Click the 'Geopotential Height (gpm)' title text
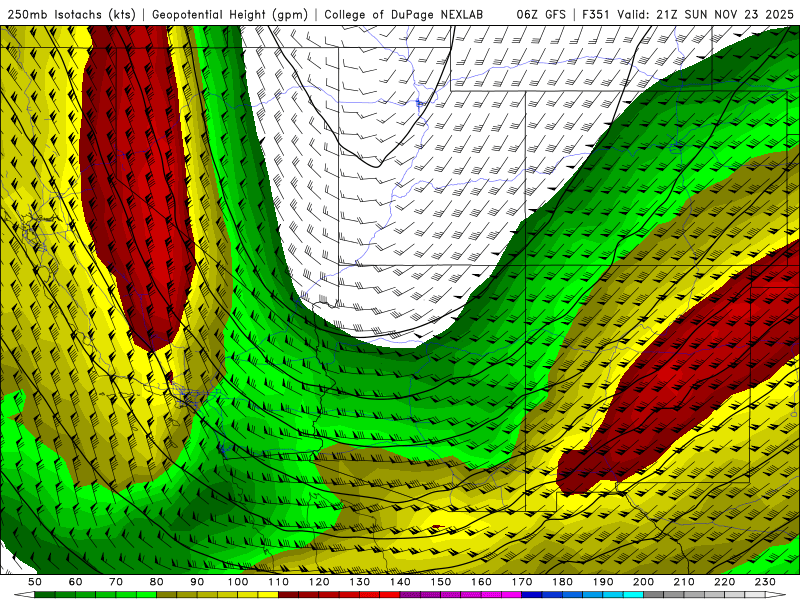Screen dimensions: 800x600 [230, 14]
